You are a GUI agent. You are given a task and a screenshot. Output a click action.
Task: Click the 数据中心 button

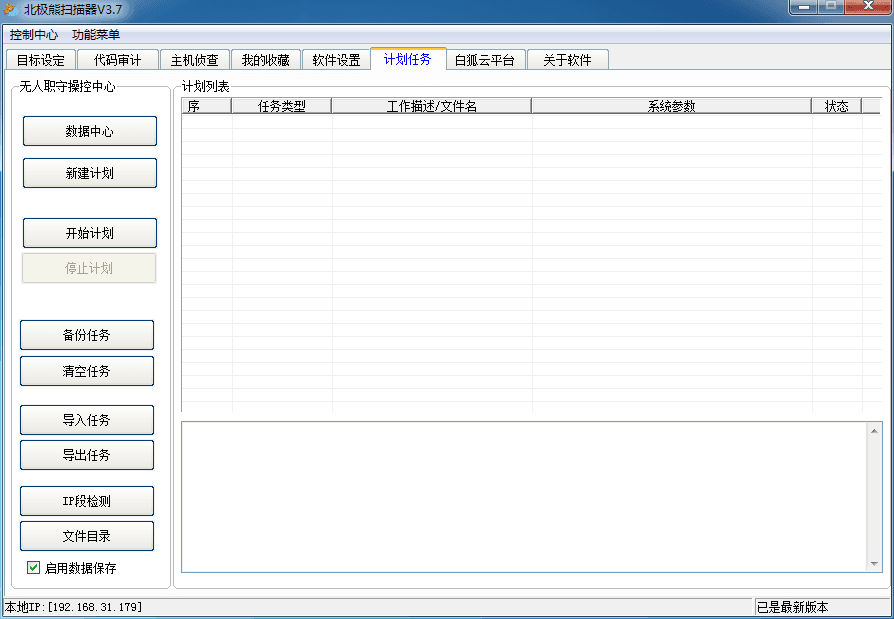90,131
